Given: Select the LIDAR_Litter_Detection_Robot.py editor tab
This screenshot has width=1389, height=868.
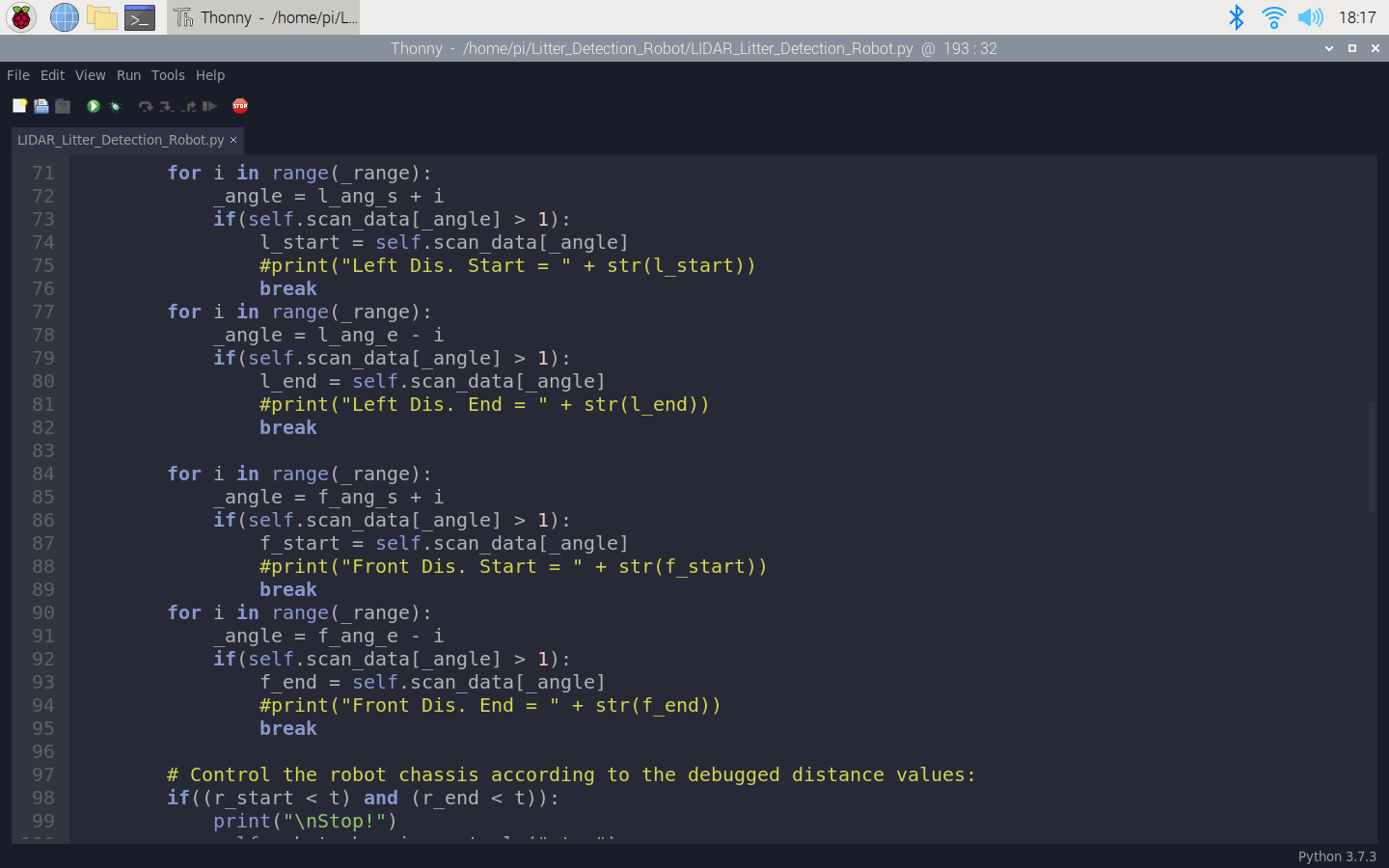Looking at the screenshot, I should coord(121,140).
